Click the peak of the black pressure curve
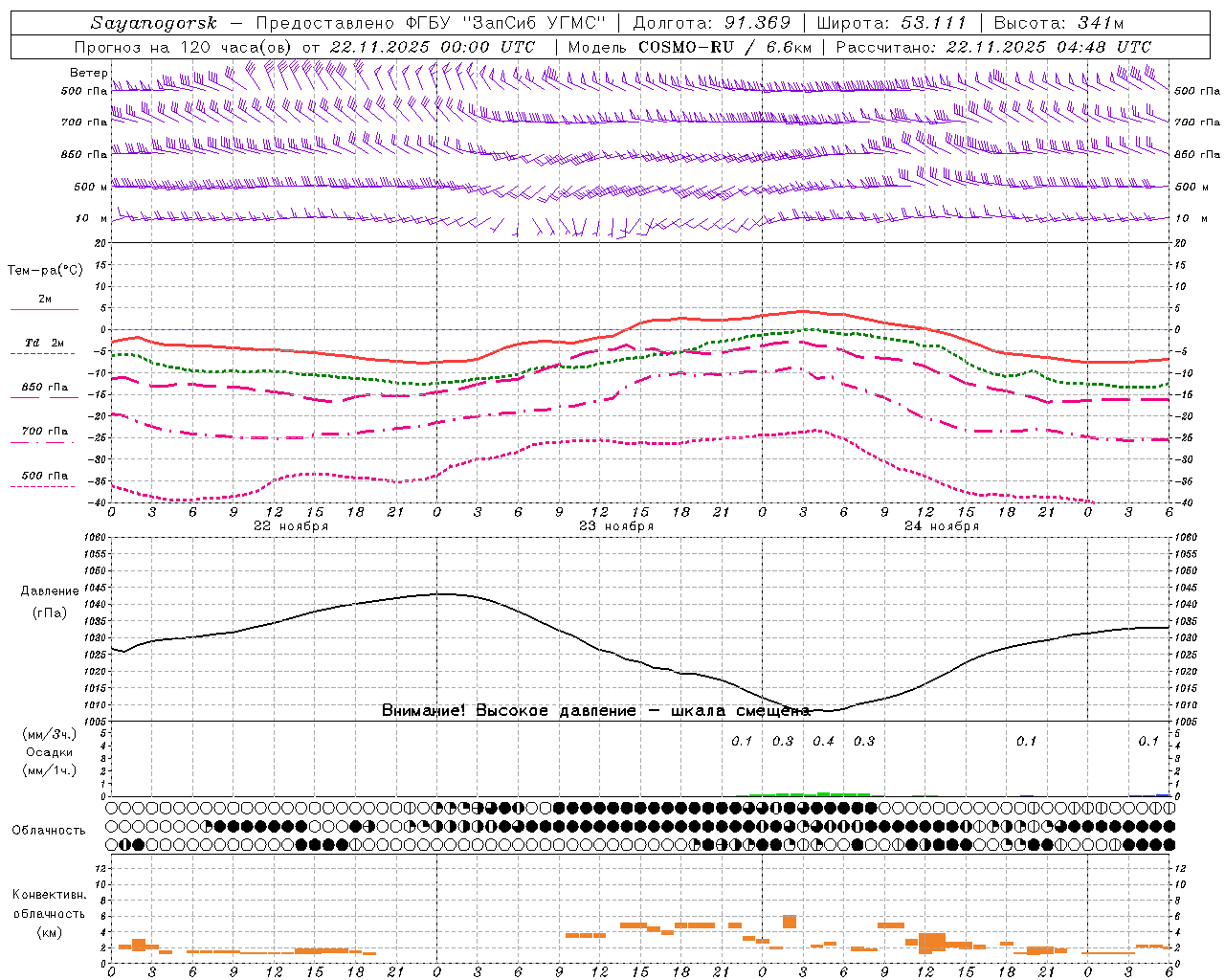The height and width of the screenshot is (980, 1225). tap(445, 593)
